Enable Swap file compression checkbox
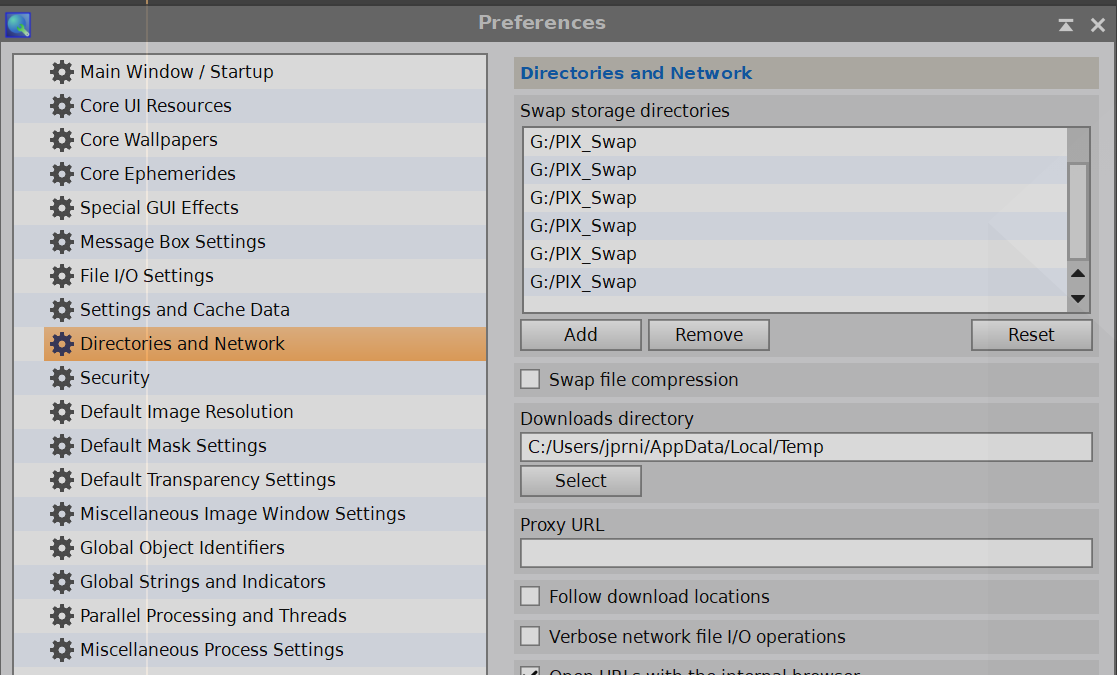The height and width of the screenshot is (675, 1117). coord(530,380)
